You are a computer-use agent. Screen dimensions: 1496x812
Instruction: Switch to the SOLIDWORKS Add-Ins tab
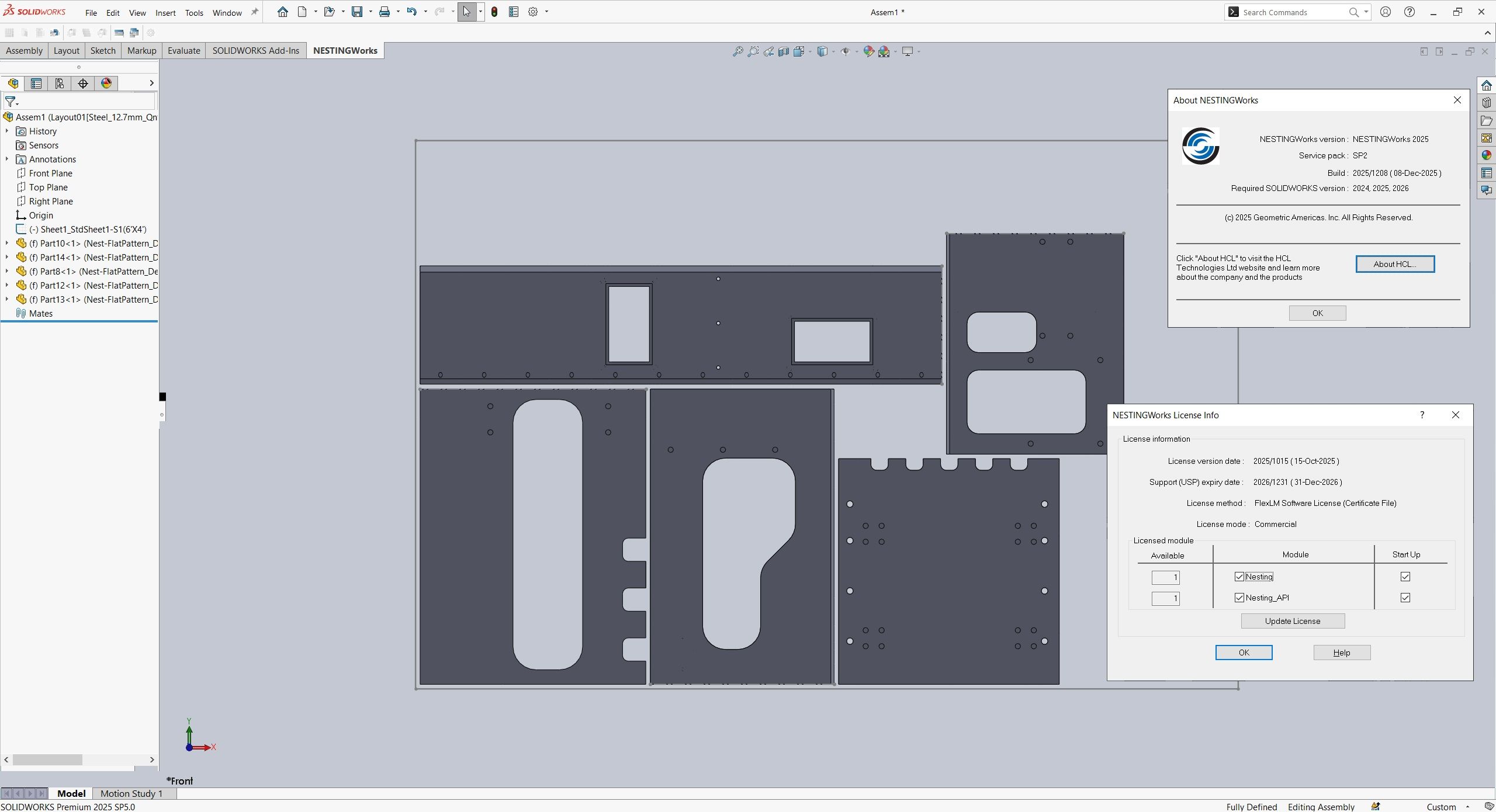(x=255, y=50)
